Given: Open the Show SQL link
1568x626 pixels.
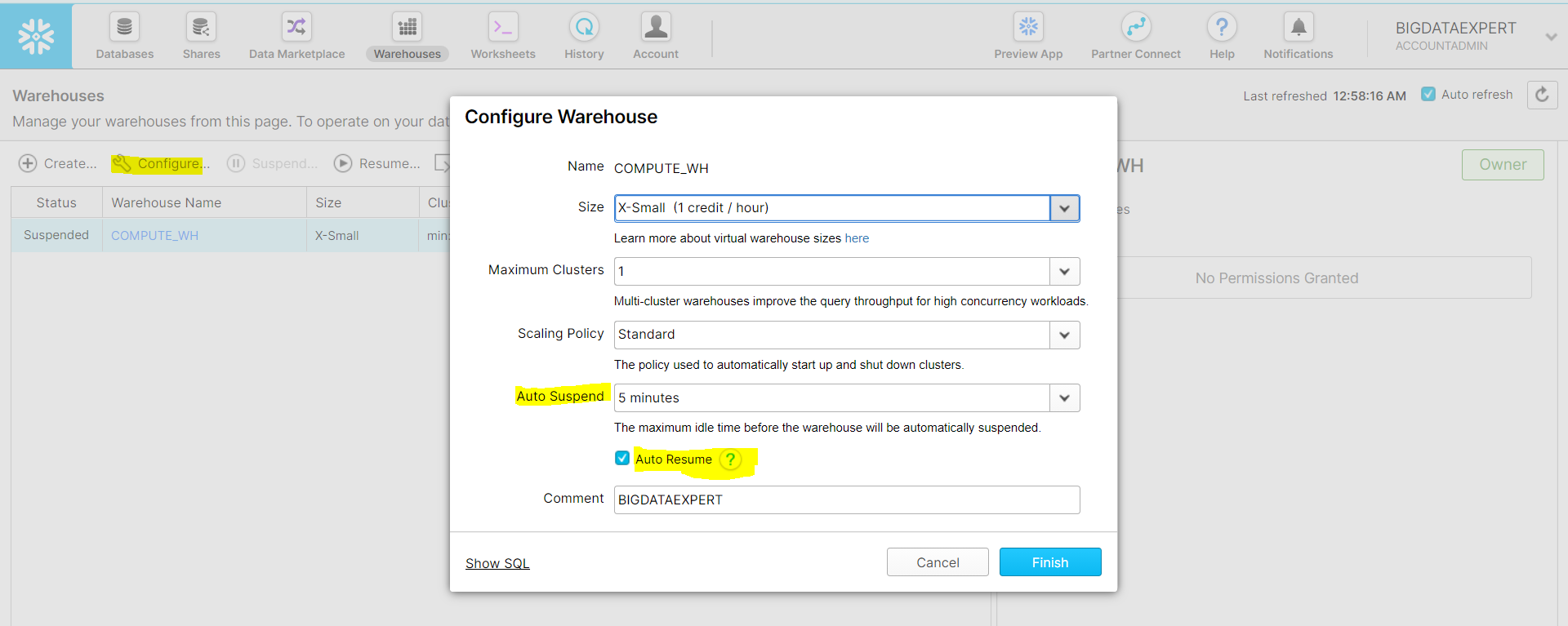Looking at the screenshot, I should click(497, 563).
